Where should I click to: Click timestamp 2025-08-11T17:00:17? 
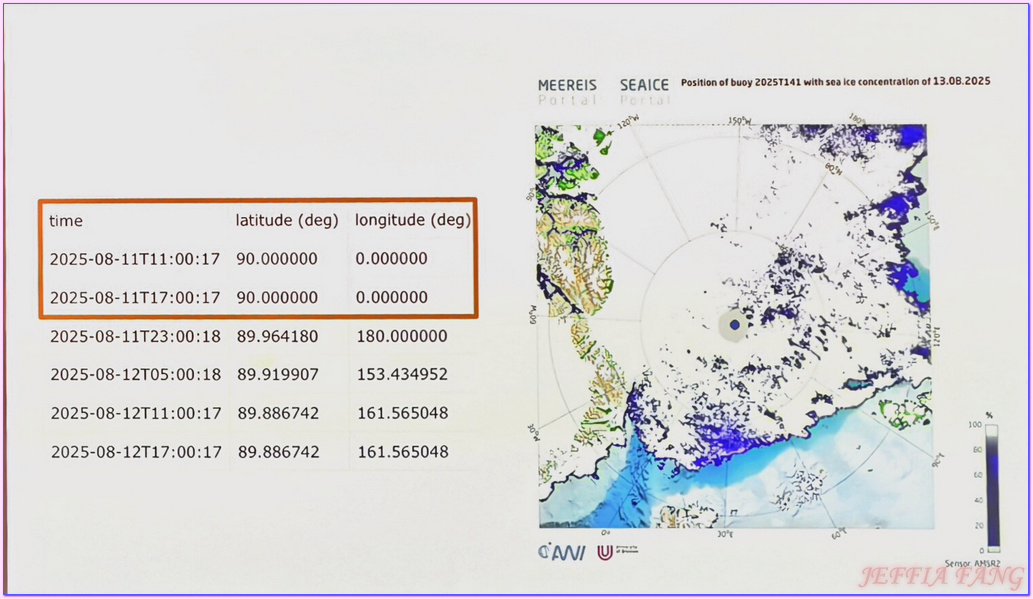pos(135,298)
